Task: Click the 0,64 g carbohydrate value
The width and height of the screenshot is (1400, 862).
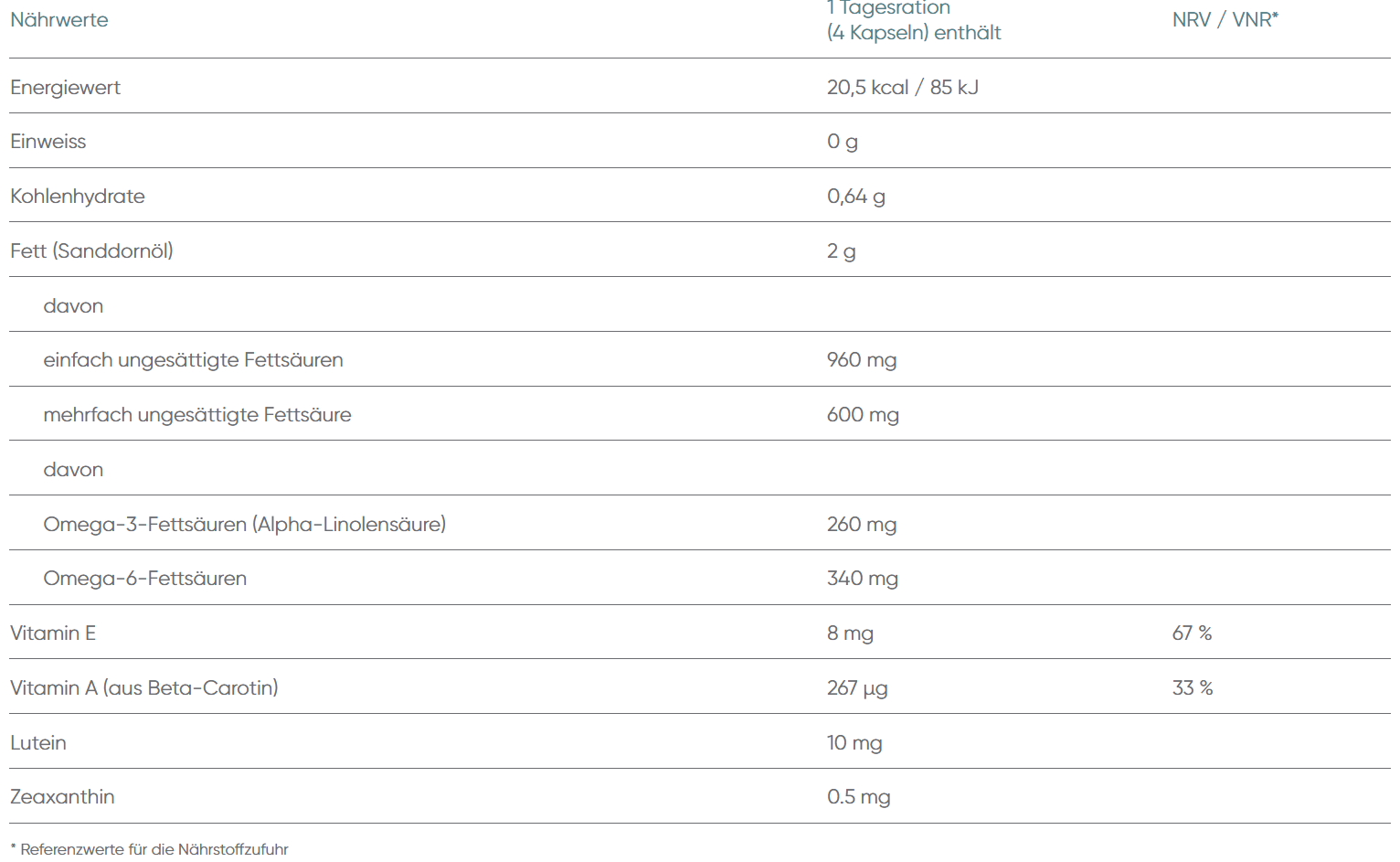Action: pos(855,197)
